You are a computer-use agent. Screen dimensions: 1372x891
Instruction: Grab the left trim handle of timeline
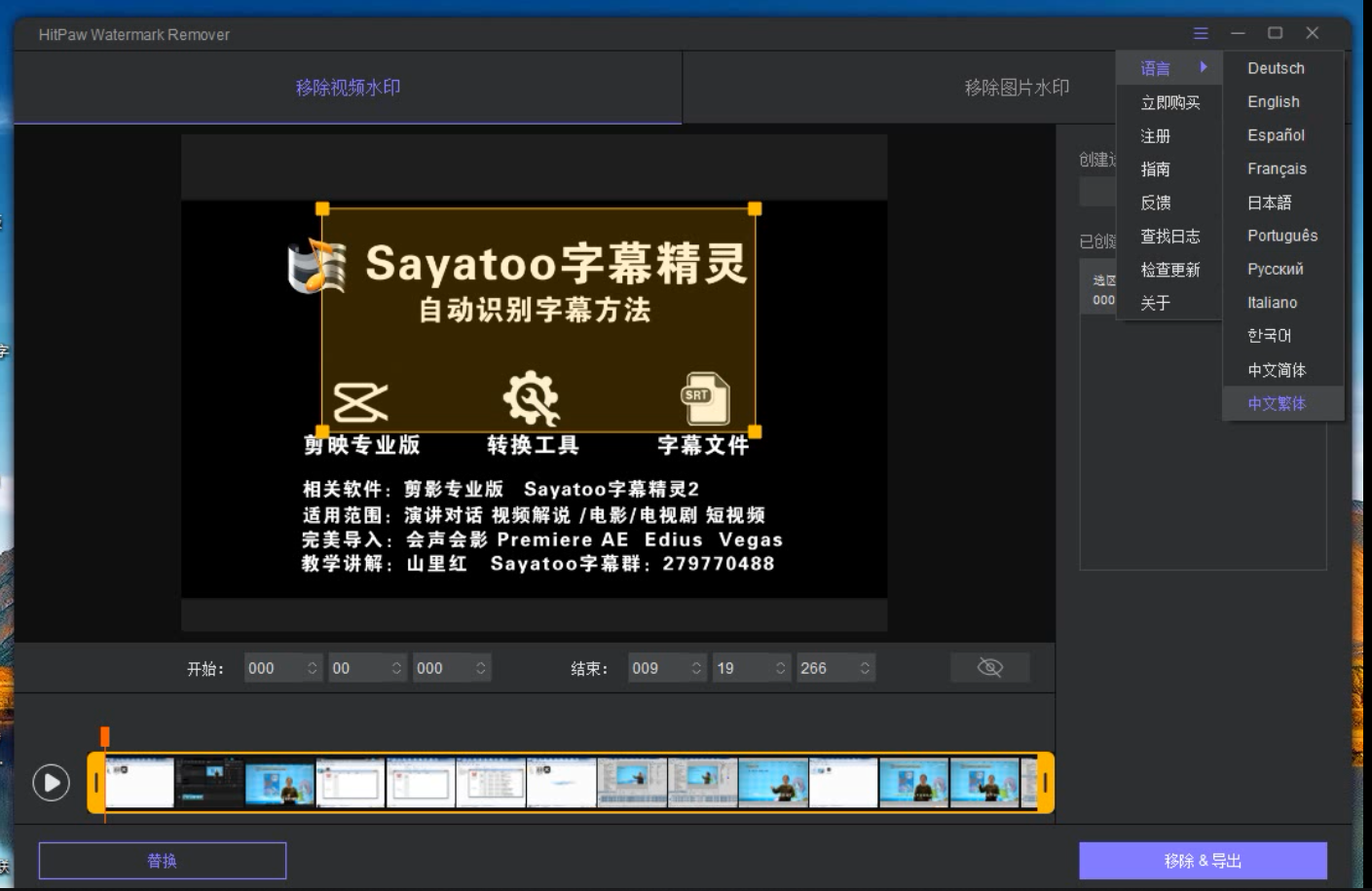(95, 782)
